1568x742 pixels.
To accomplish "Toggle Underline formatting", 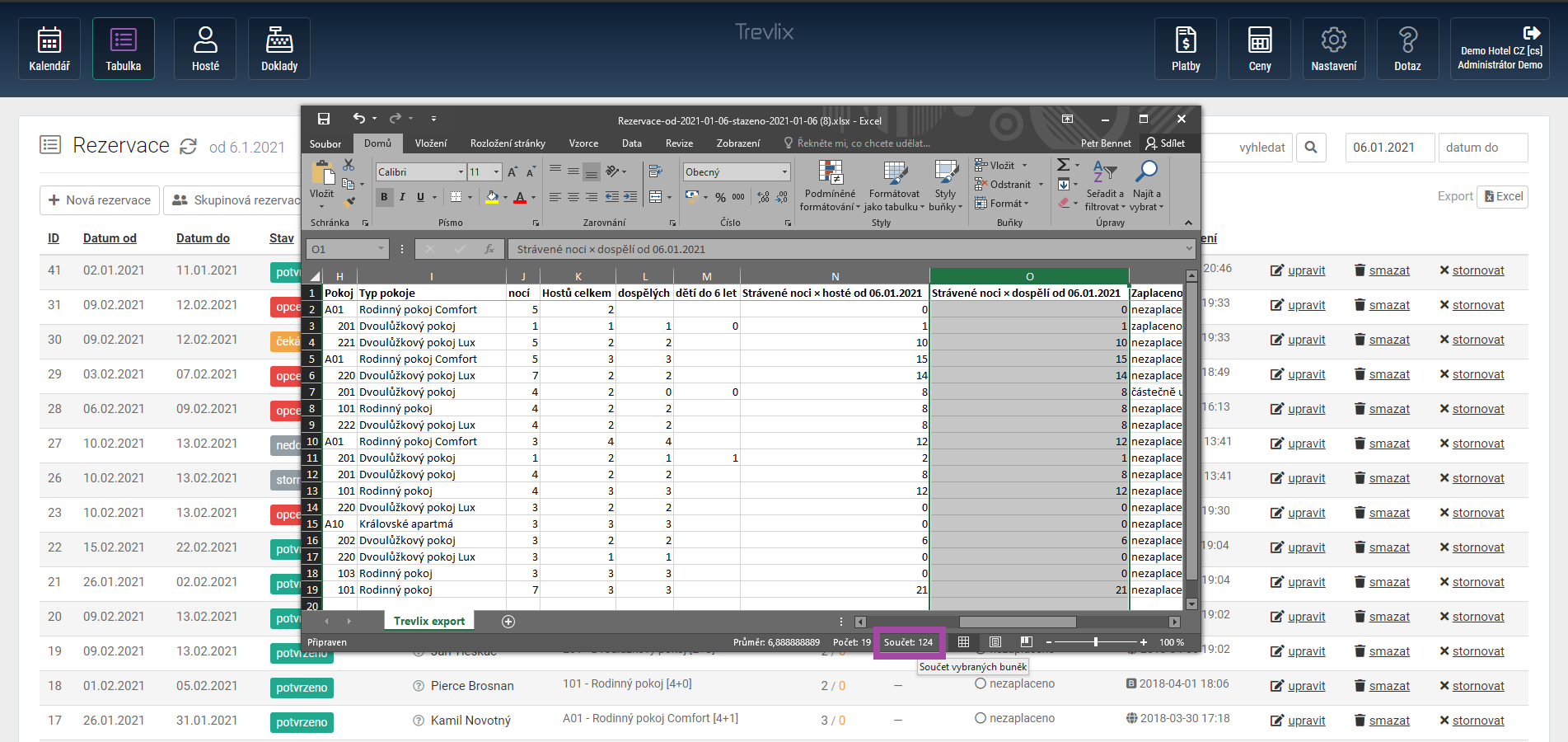I will point(420,197).
